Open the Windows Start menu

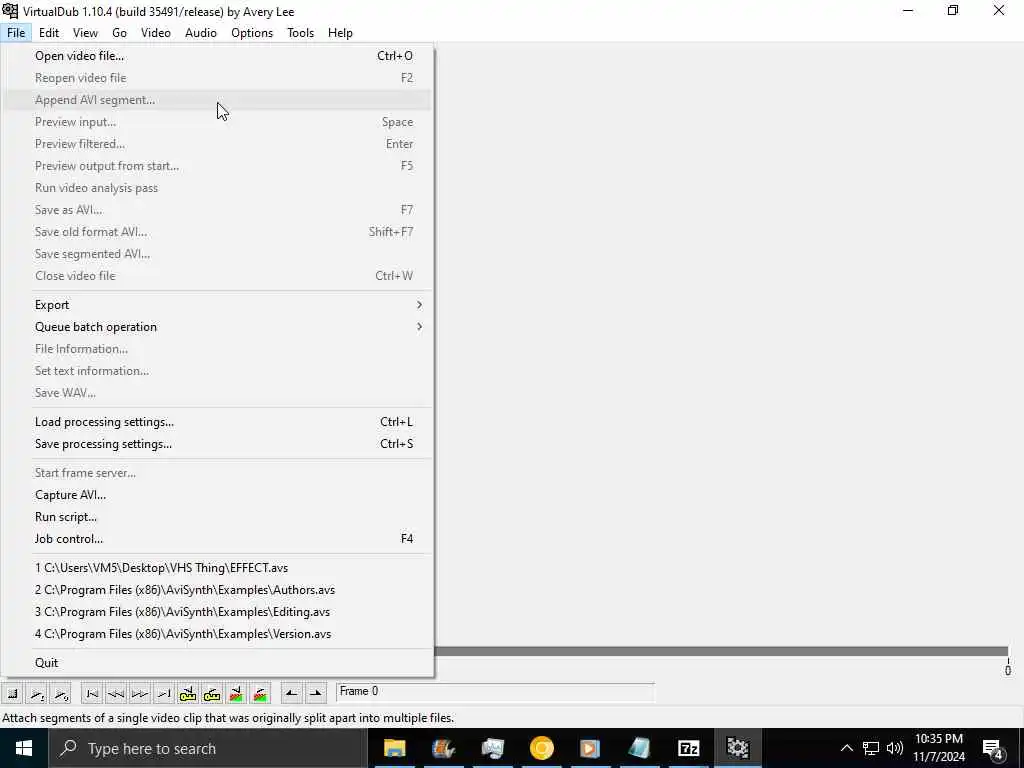pos(24,748)
